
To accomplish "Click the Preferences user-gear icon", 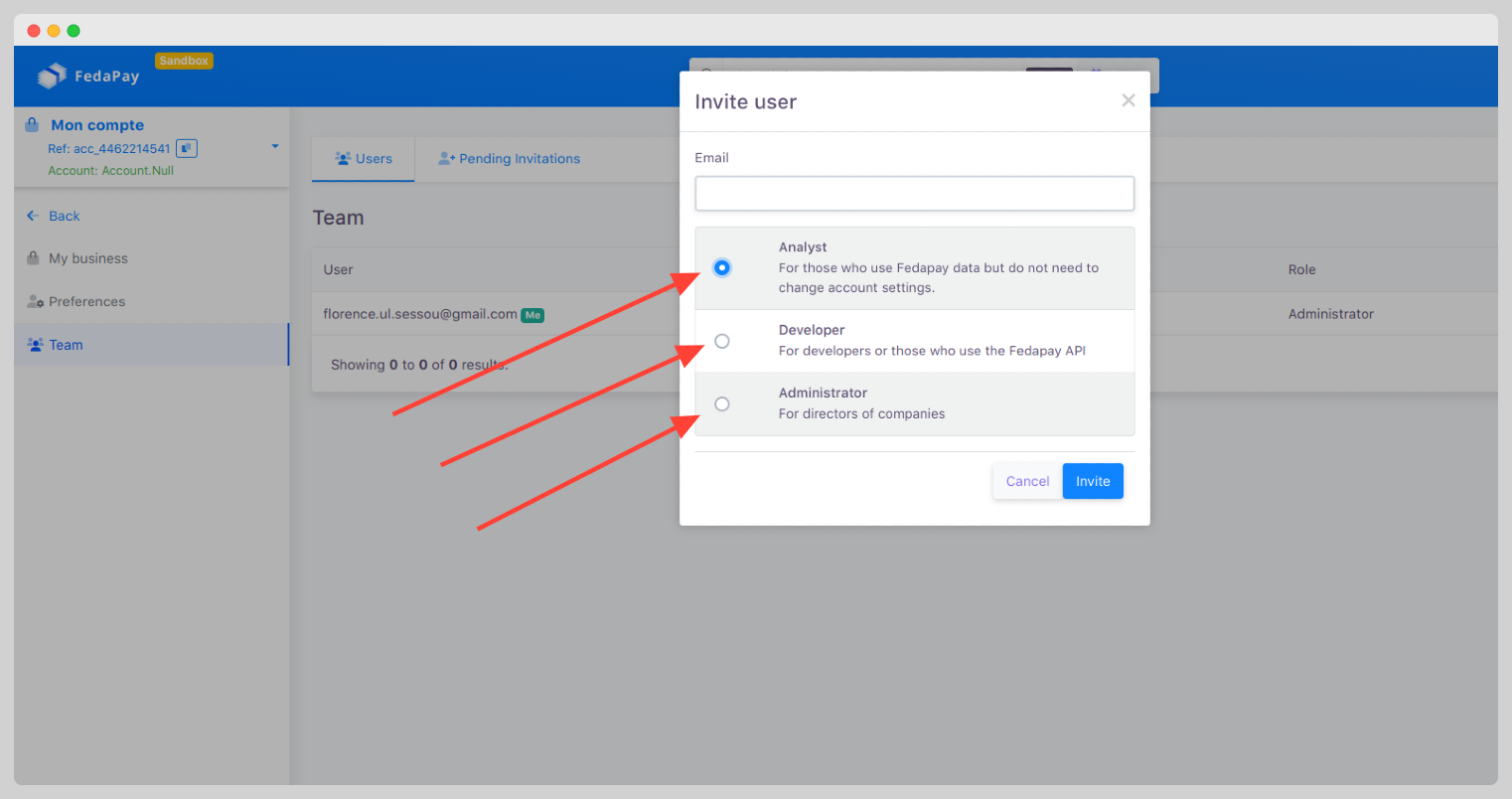I will point(35,301).
